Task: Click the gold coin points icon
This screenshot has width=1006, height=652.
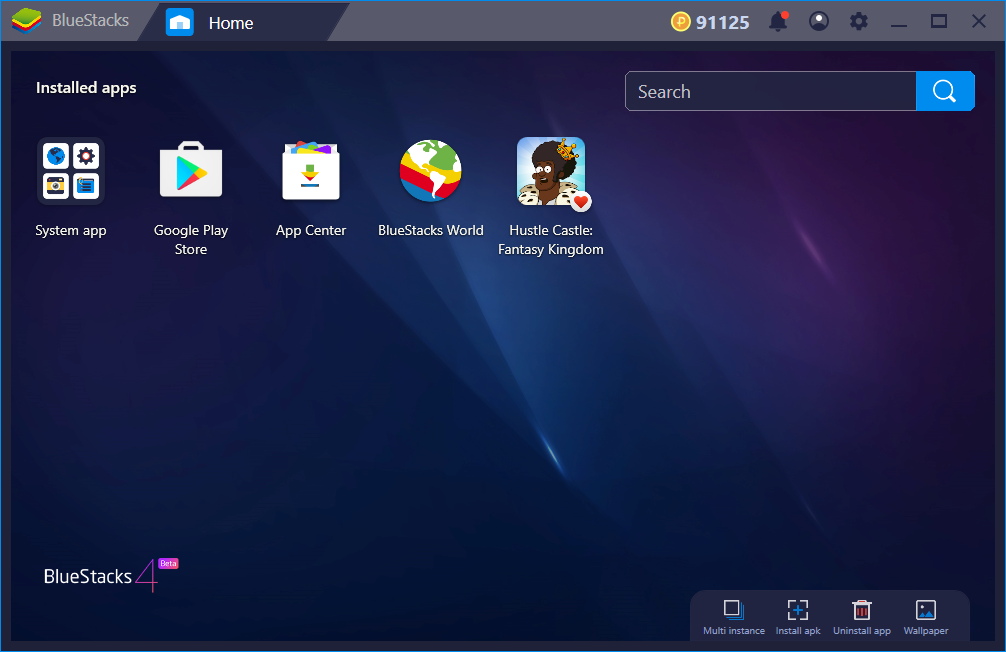Action: point(681,22)
